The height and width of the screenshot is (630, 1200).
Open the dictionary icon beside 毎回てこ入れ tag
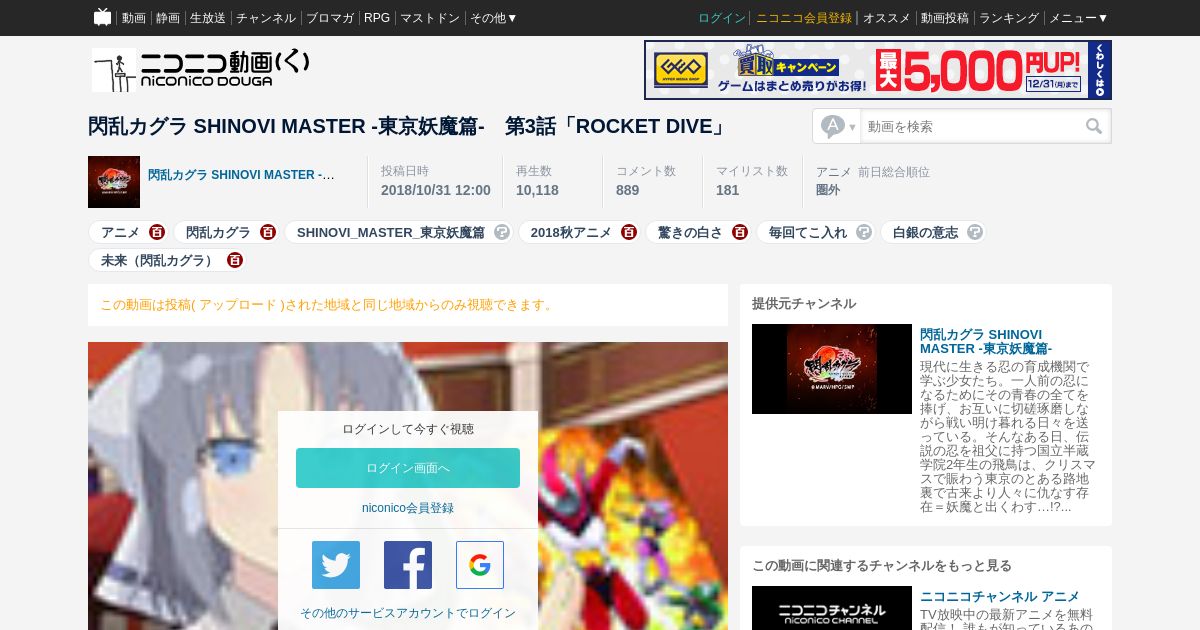point(864,232)
